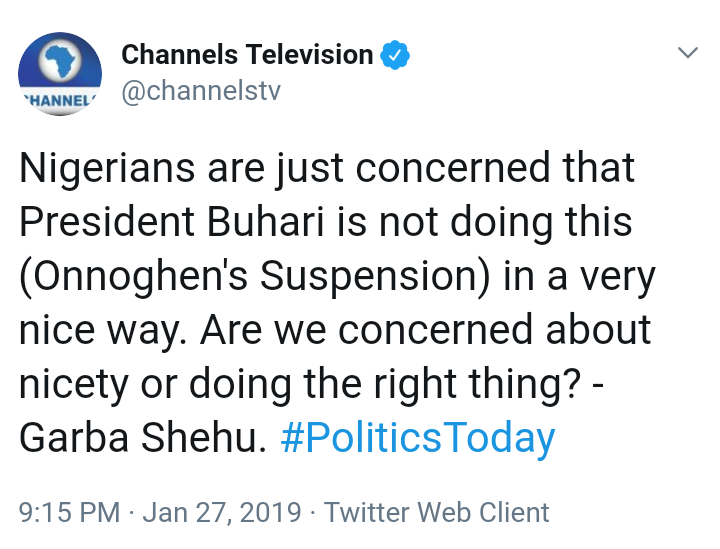Click the blue verified badge
720x549 pixels.
[x=397, y=55]
